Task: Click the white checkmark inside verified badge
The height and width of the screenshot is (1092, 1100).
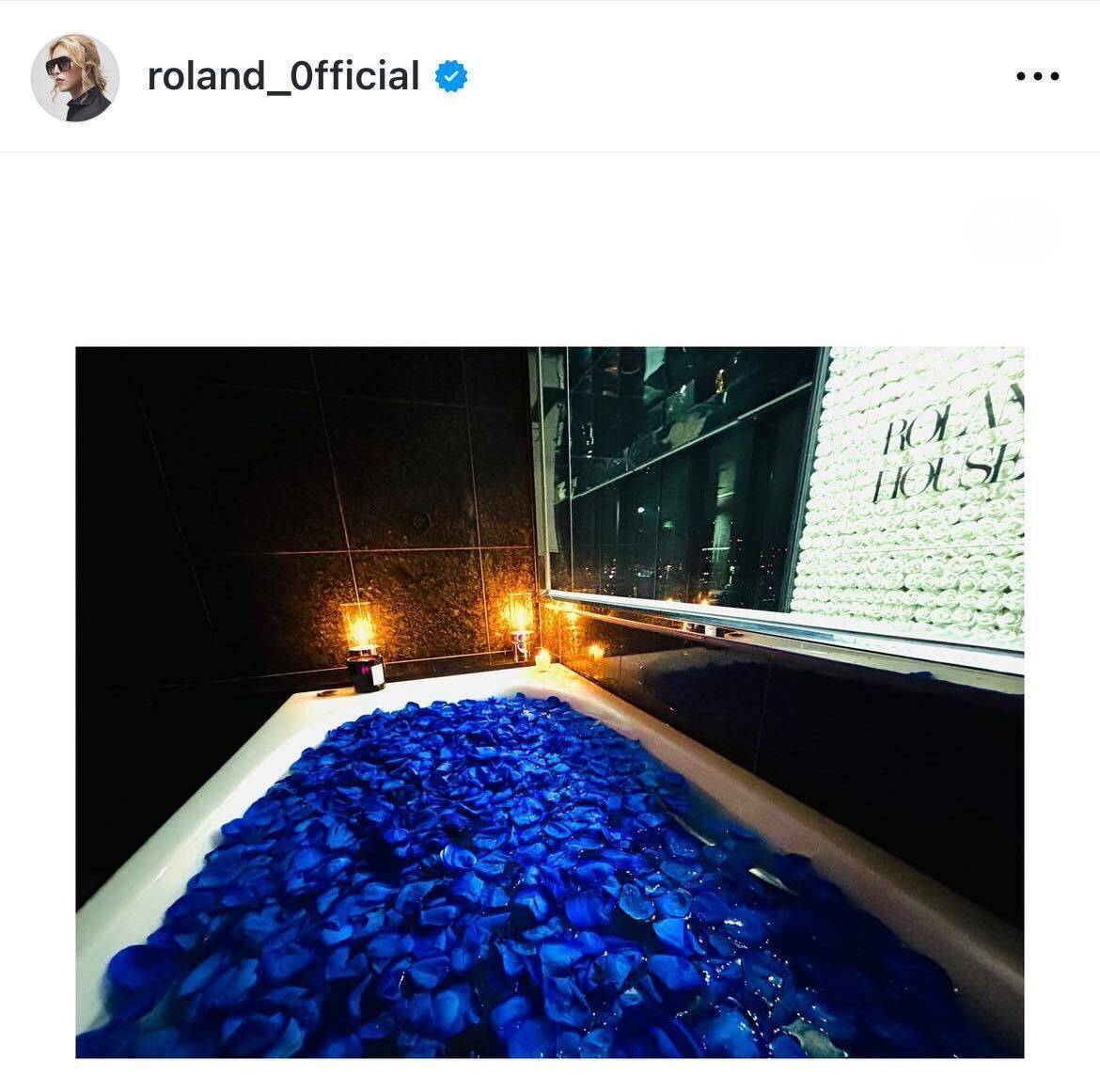Action: click(x=451, y=76)
